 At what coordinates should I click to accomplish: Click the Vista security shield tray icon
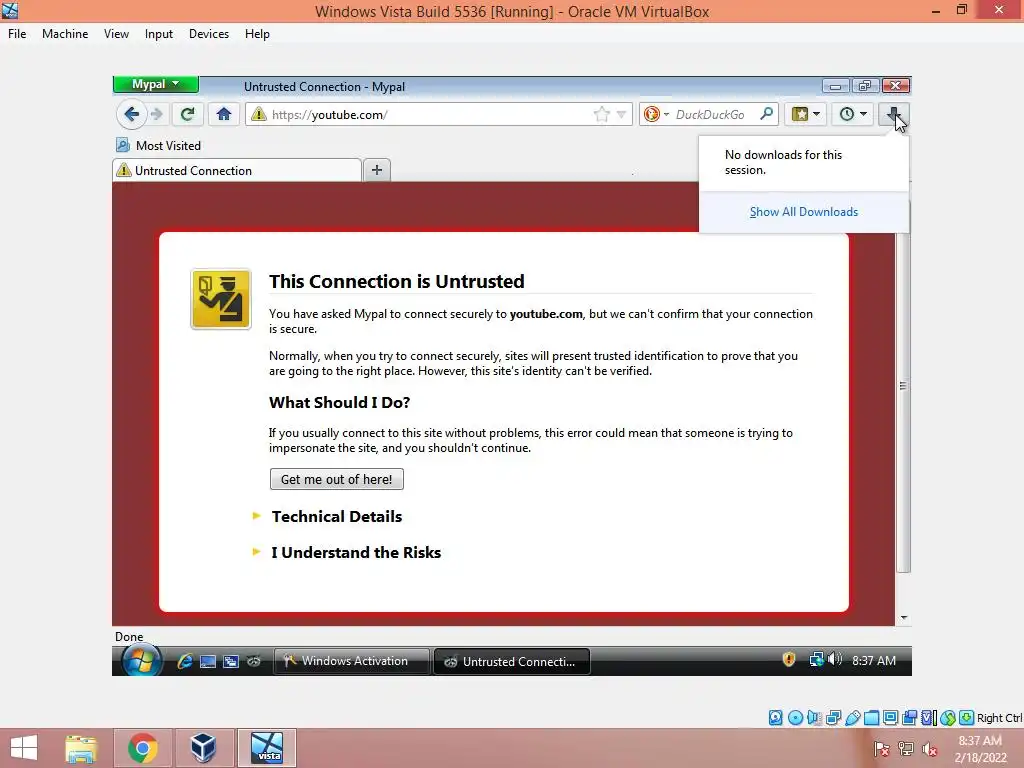click(x=789, y=660)
